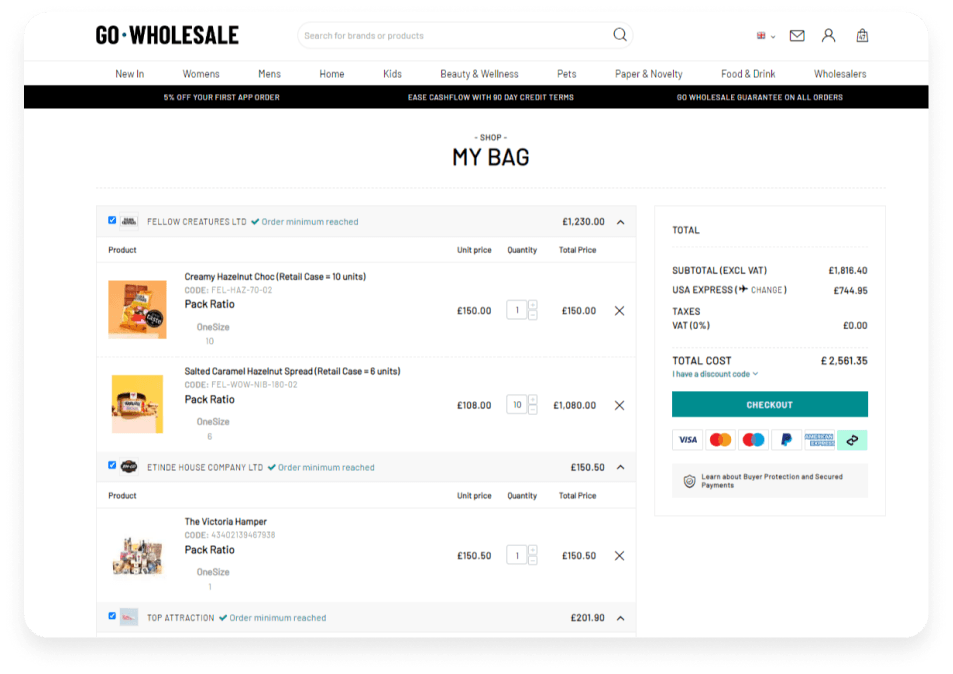The width and height of the screenshot is (953, 674).
Task: Click the 5% off first app order banner
Action: pos(221,97)
